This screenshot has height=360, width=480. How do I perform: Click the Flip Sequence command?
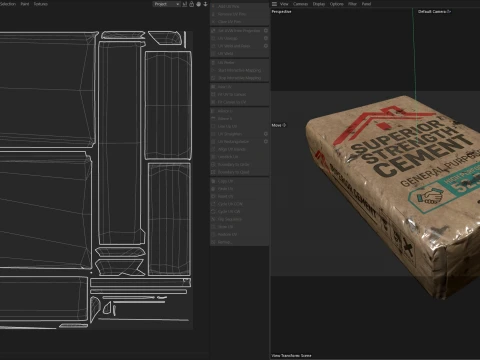[x=239, y=219]
